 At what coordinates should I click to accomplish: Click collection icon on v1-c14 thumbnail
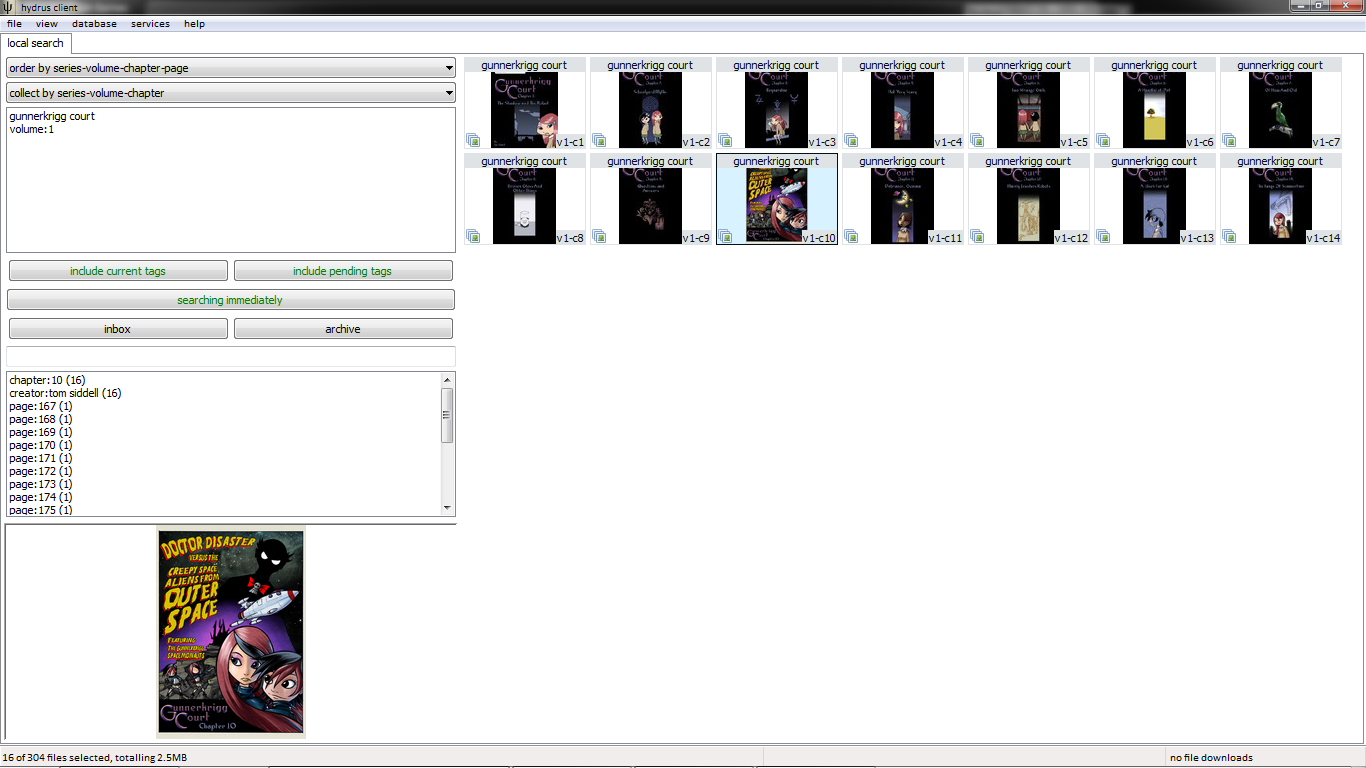click(1229, 237)
